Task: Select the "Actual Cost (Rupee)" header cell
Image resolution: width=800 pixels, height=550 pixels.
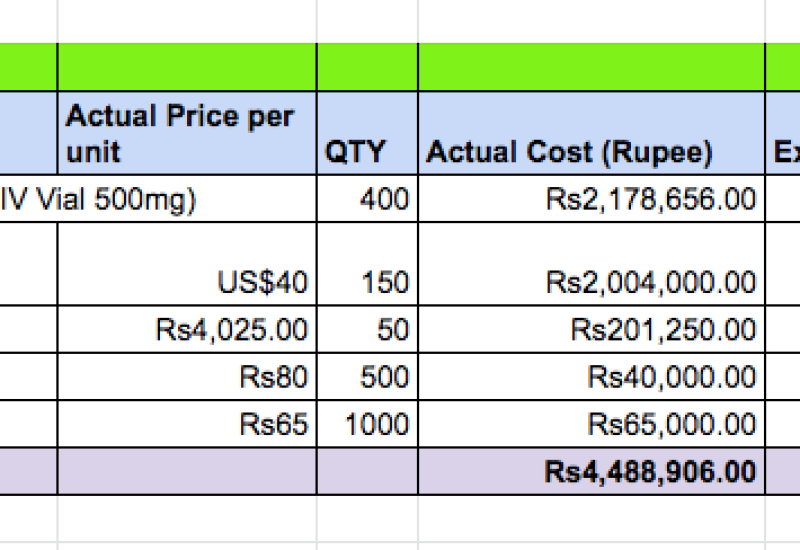Action: point(591,134)
